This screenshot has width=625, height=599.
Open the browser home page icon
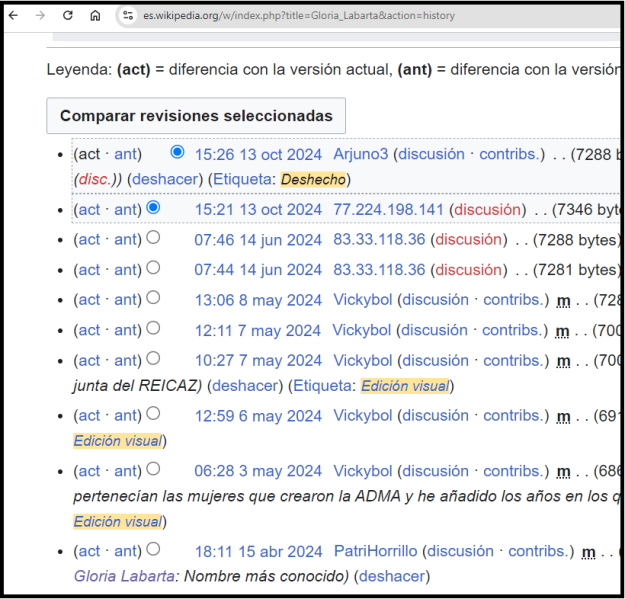[x=95, y=16]
